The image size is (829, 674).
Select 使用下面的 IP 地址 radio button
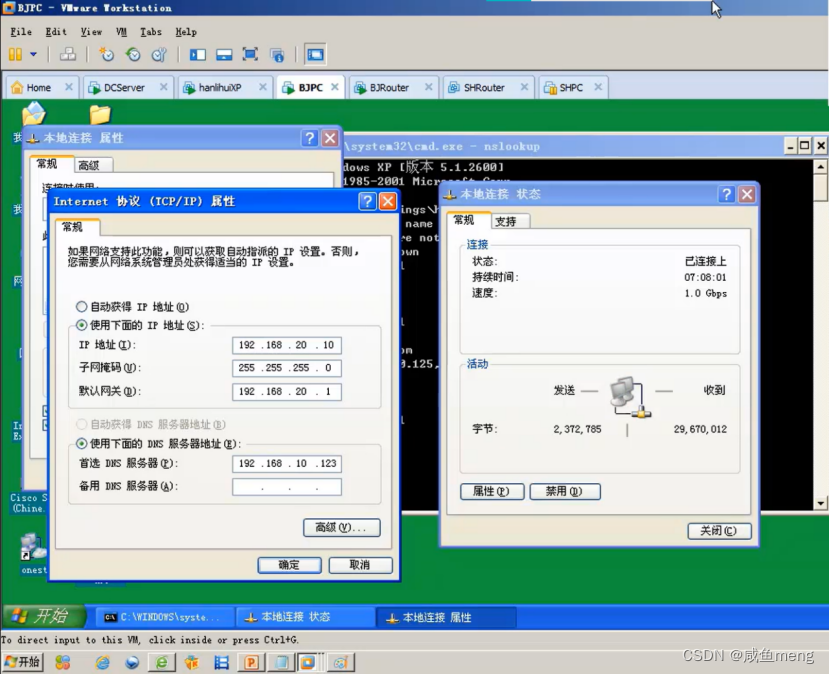81,325
